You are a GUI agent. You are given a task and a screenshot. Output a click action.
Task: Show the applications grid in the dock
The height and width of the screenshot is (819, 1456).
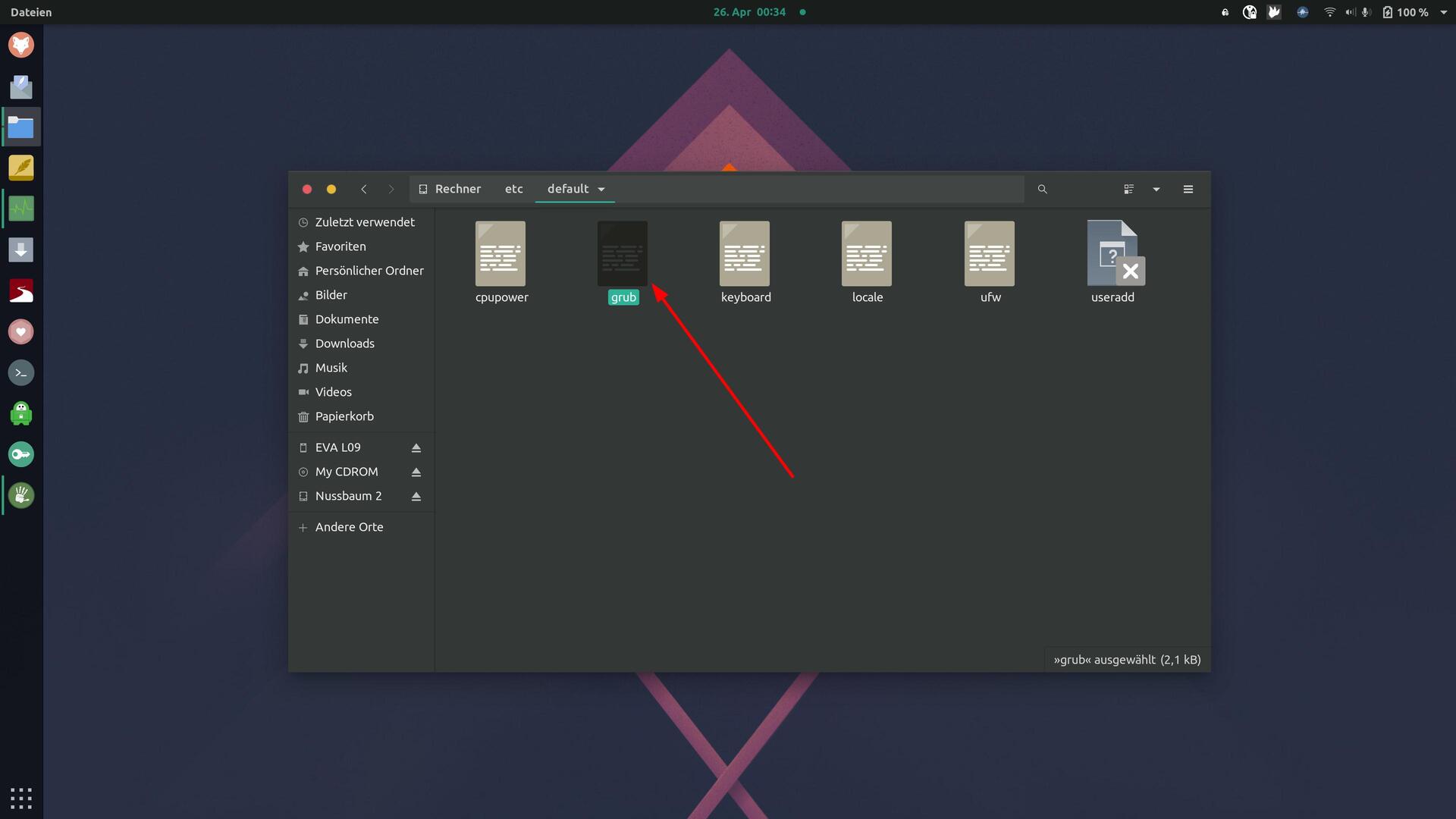21,798
